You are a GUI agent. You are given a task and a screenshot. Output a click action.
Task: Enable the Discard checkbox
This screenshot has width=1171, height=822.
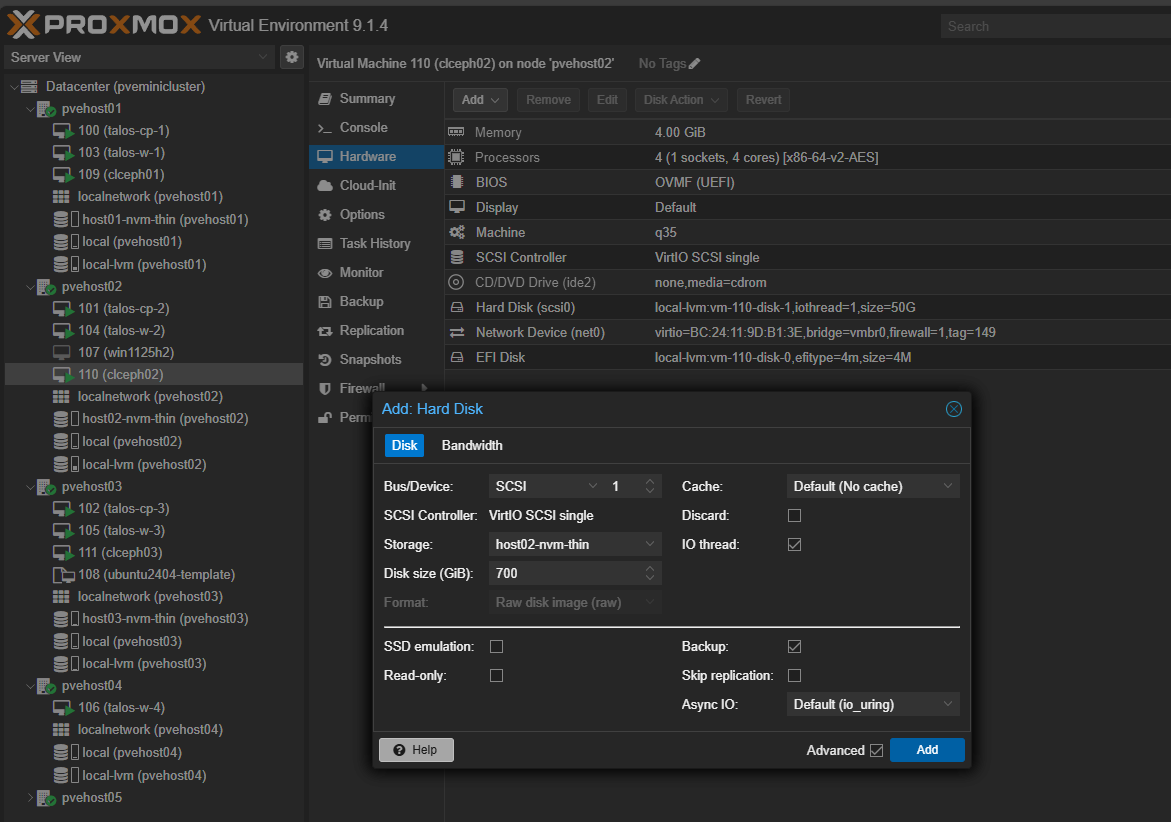pyautogui.click(x=794, y=516)
